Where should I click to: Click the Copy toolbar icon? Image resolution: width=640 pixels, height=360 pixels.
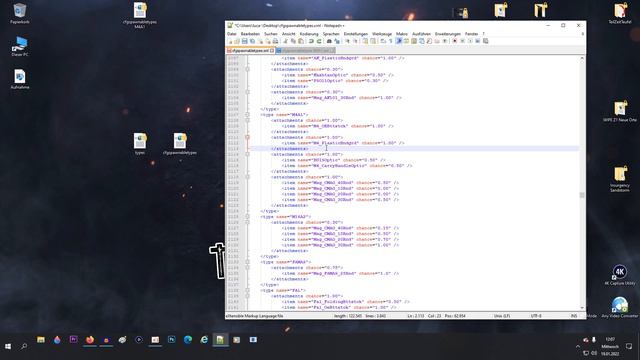click(293, 41)
